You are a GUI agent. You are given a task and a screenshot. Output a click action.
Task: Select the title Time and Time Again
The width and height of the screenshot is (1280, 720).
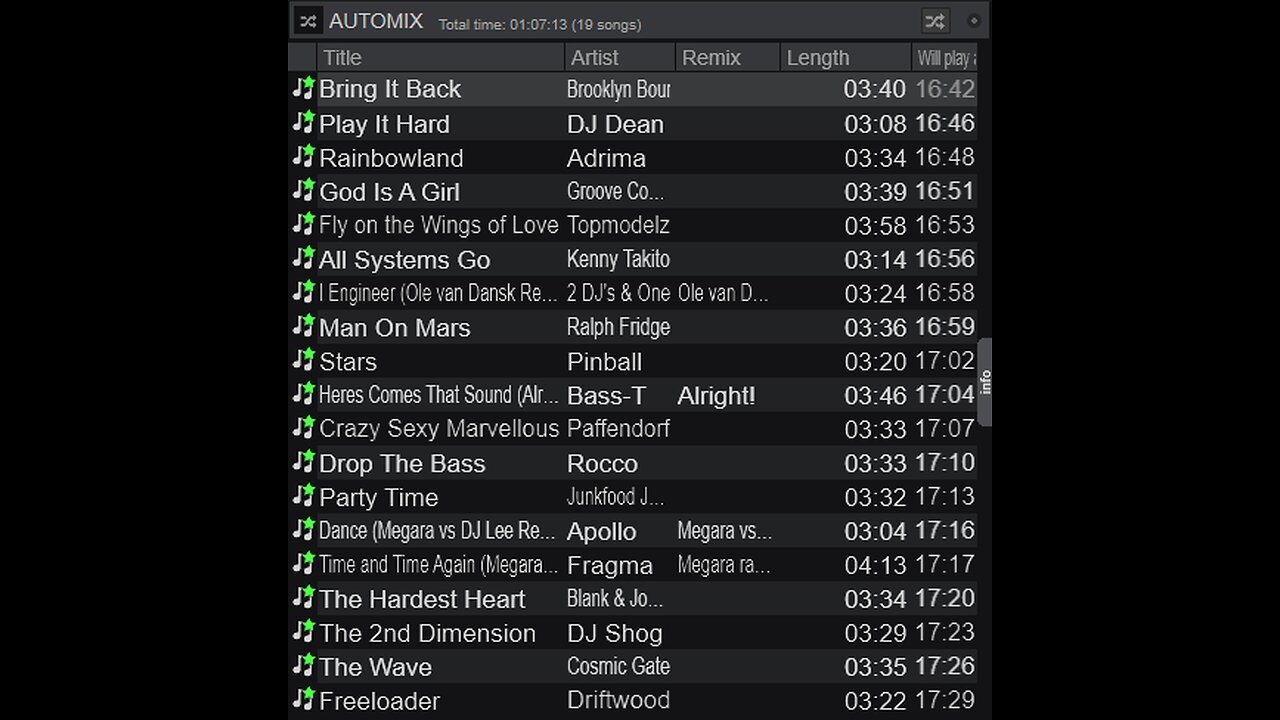[439, 566]
